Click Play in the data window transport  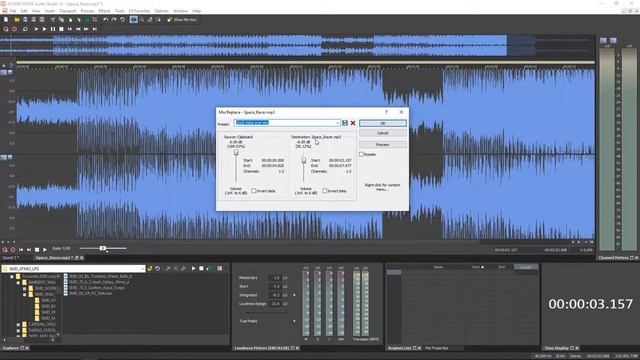tap(45, 249)
